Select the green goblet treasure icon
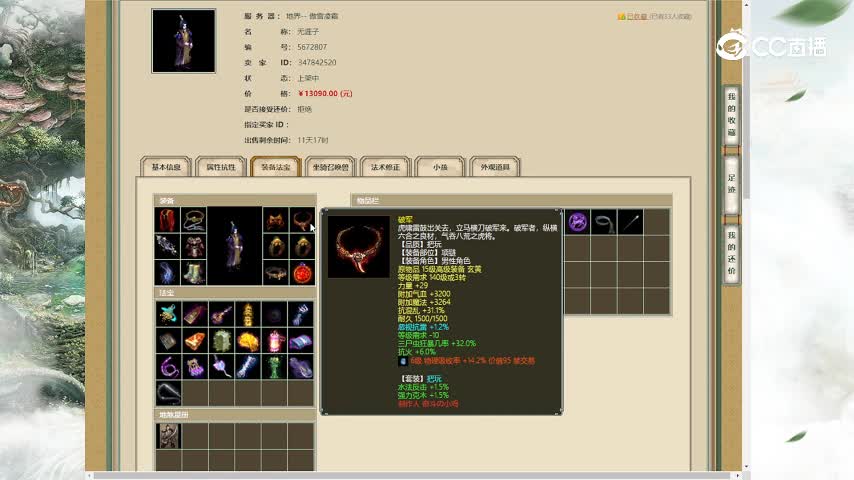 pos(274,367)
